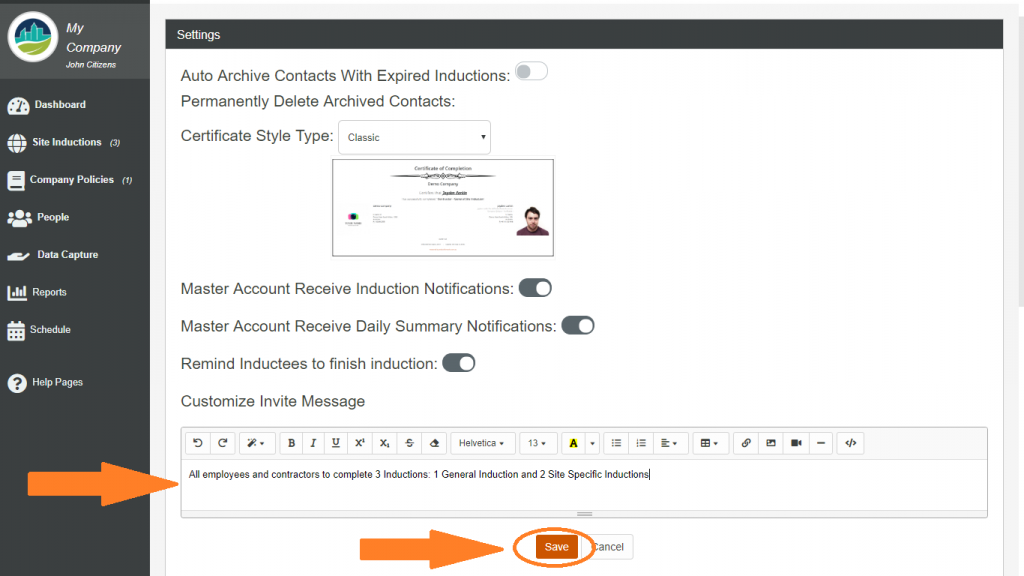Clear formatting using the eraser icon
1024x576 pixels.
point(433,443)
